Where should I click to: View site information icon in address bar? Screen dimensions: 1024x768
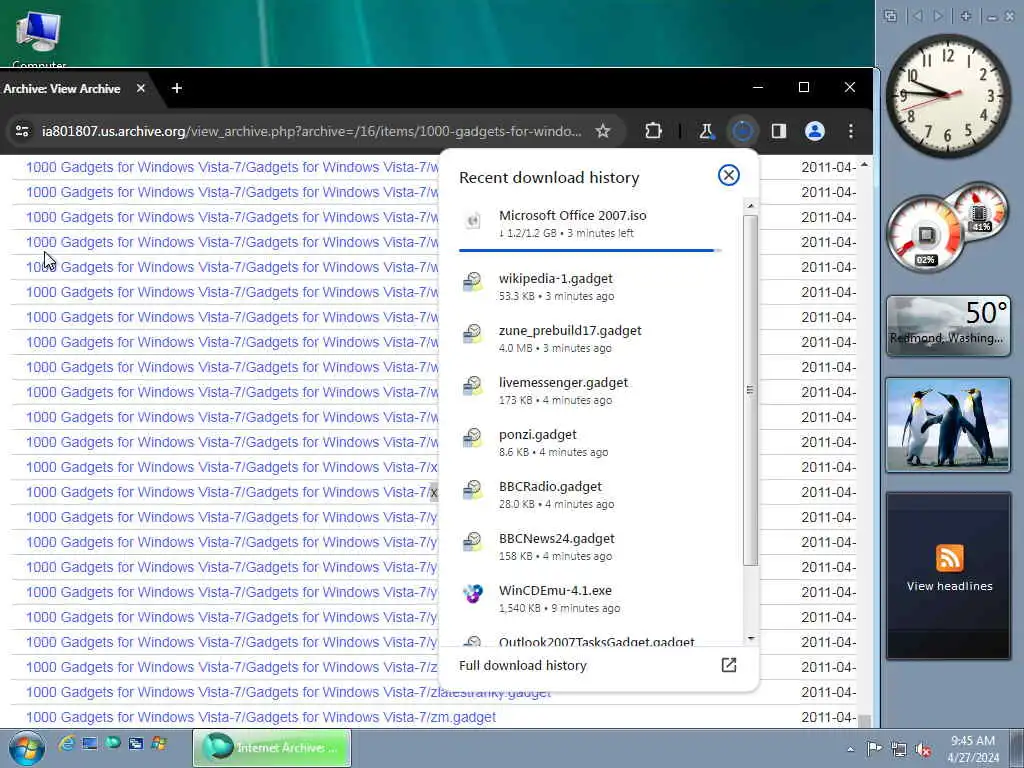22,131
